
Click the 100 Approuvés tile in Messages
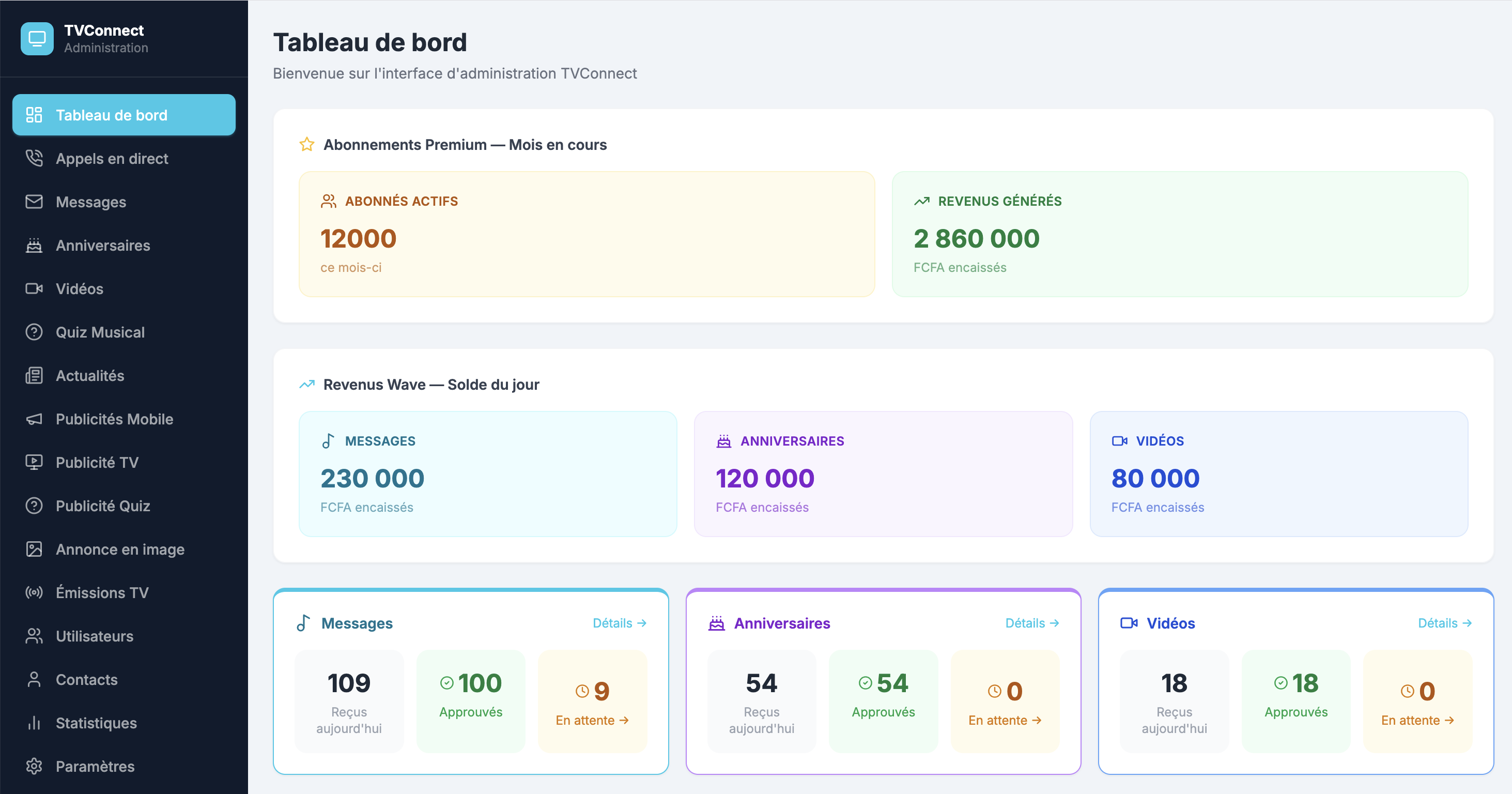pos(471,702)
